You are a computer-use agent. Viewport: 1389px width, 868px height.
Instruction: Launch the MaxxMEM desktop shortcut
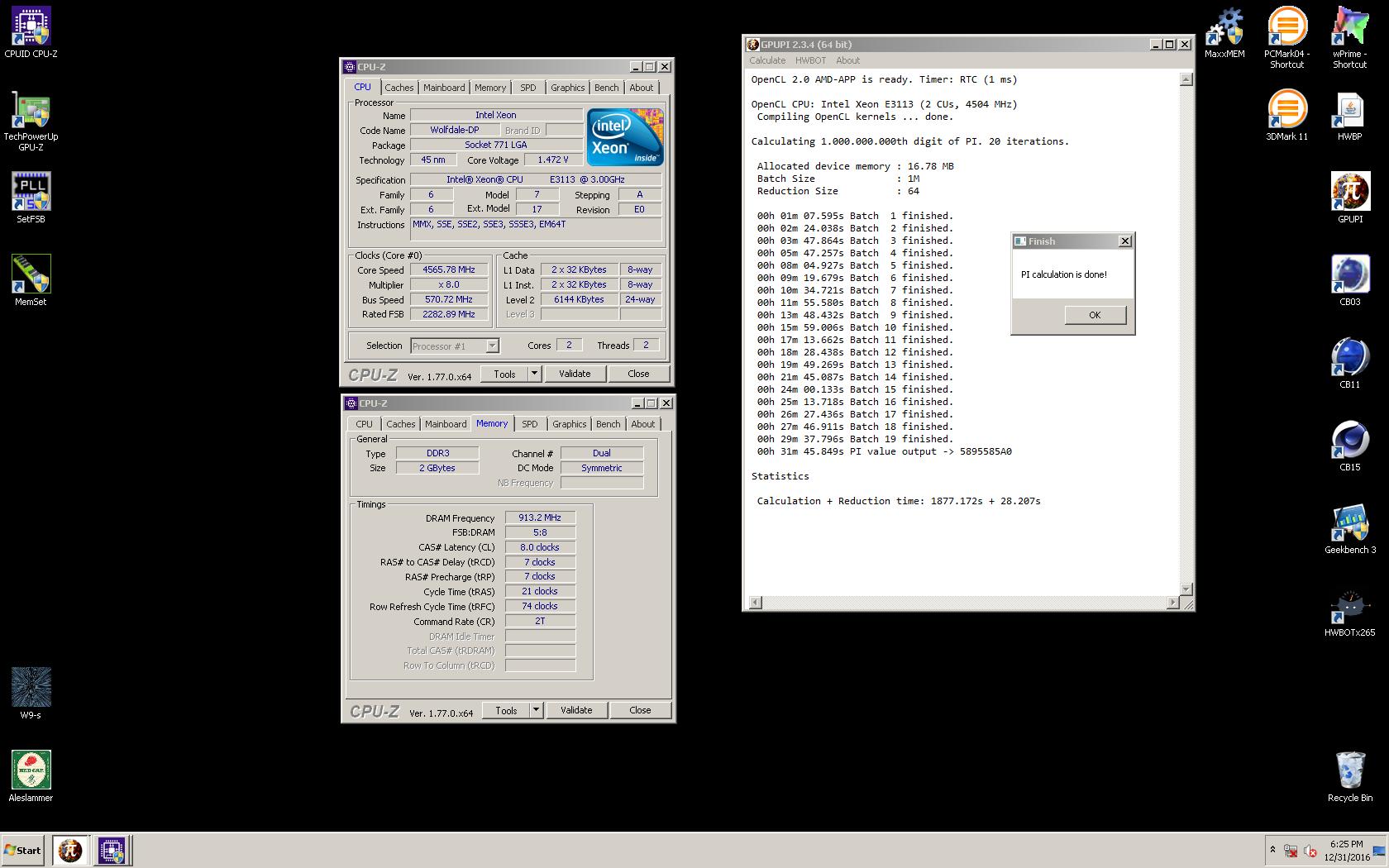click(1224, 33)
